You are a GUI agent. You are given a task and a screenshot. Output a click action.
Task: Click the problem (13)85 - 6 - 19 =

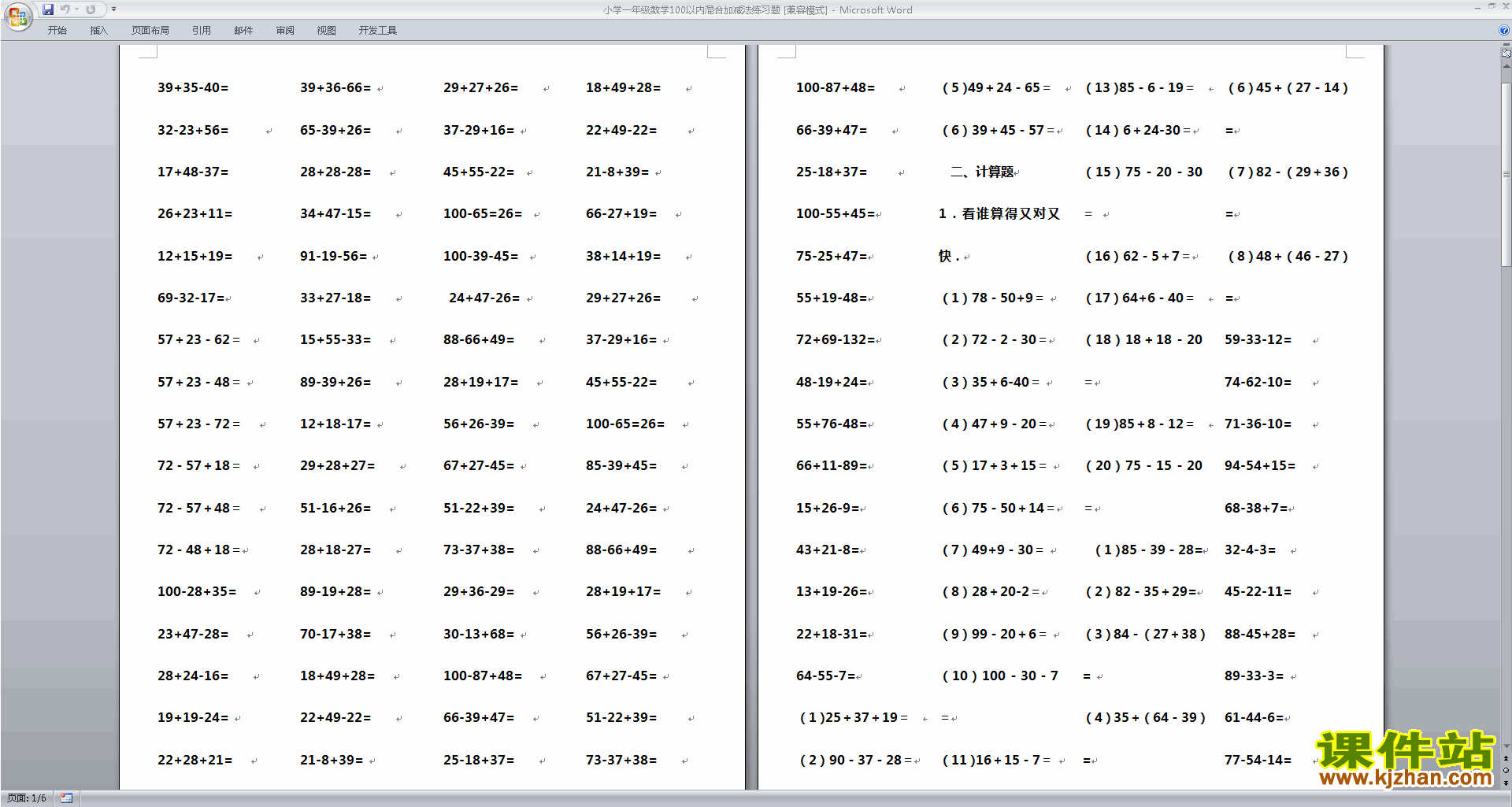1140,87
